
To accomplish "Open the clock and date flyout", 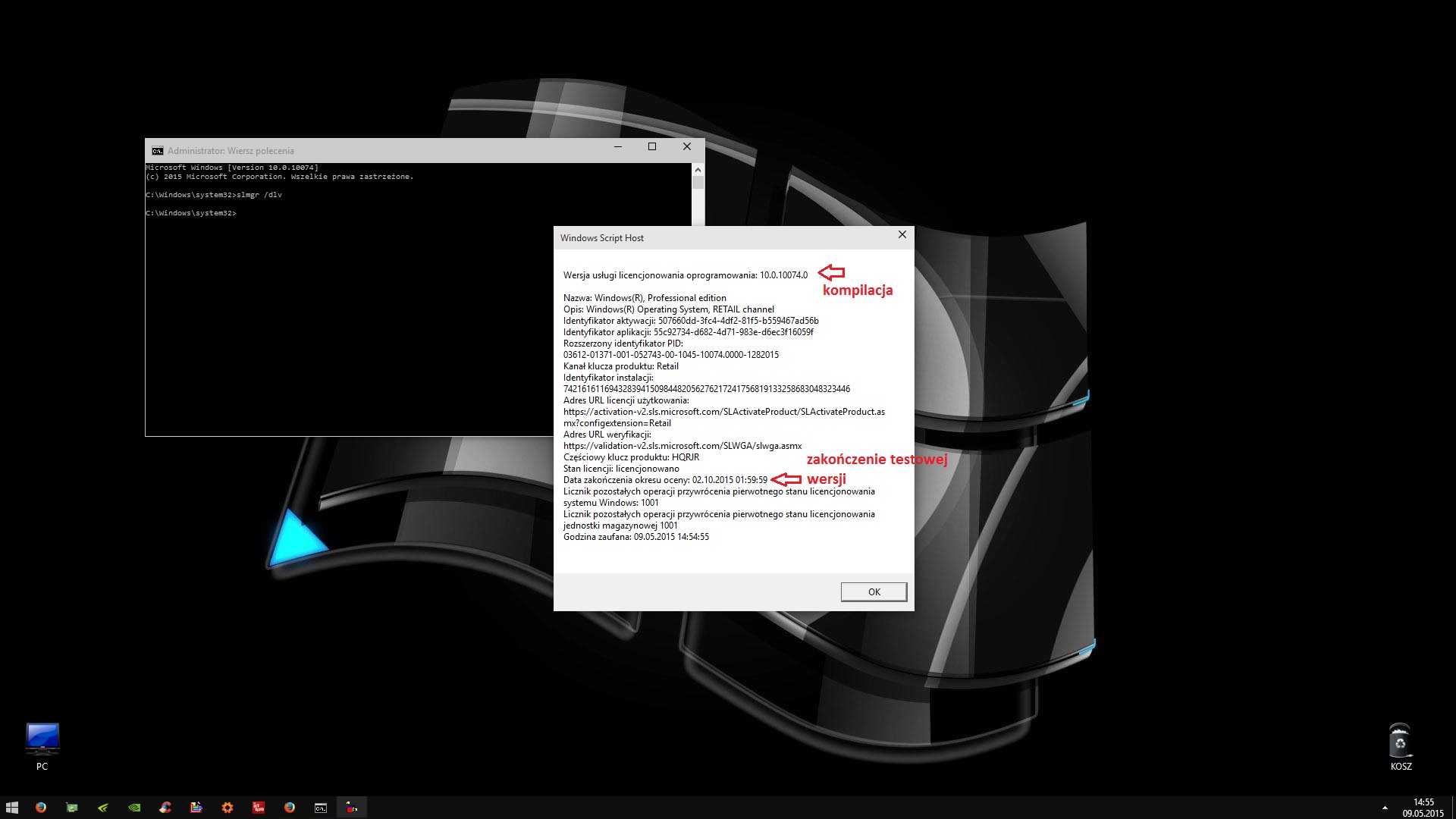I will click(x=1423, y=808).
